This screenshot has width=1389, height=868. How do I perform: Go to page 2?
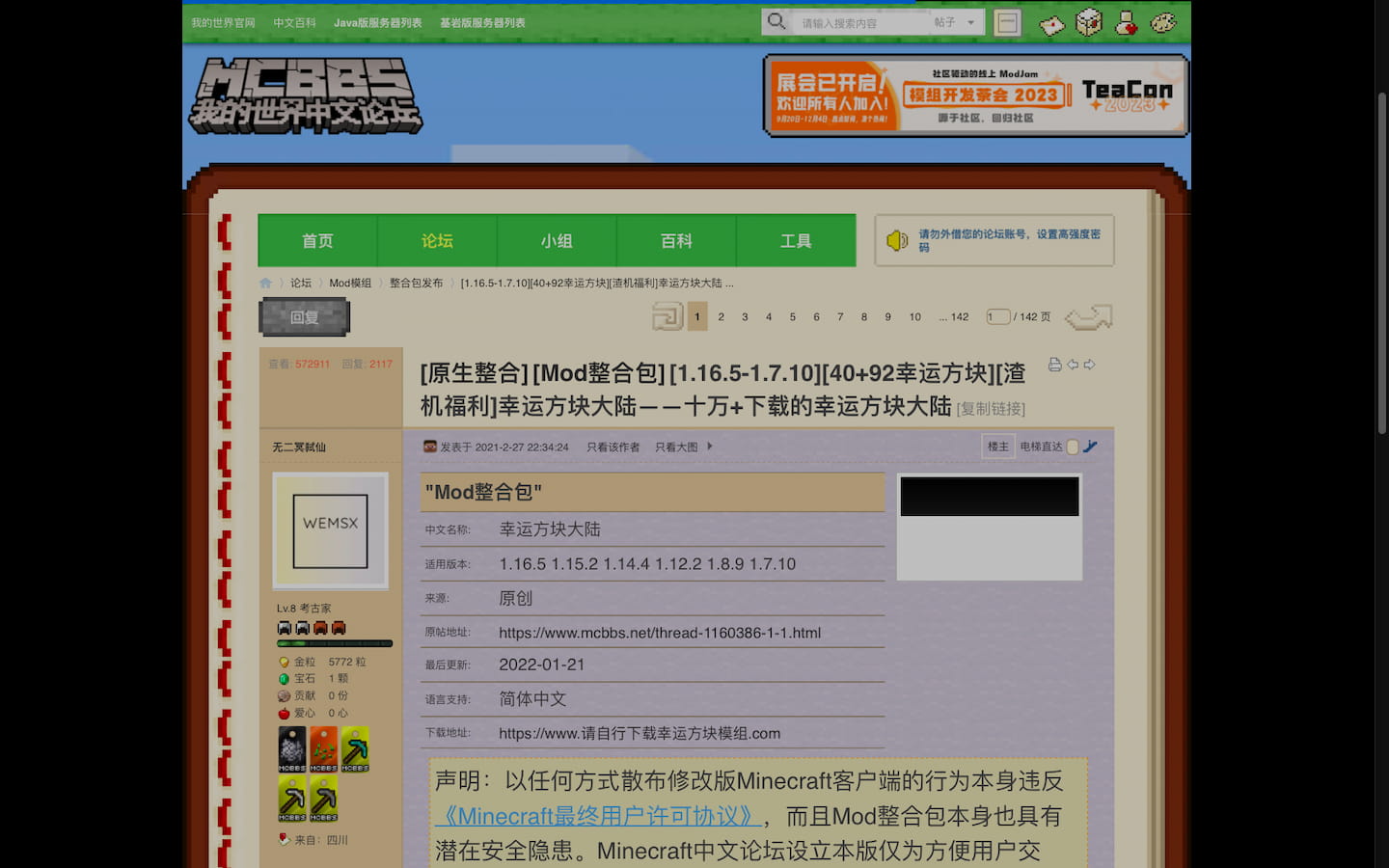[721, 316]
